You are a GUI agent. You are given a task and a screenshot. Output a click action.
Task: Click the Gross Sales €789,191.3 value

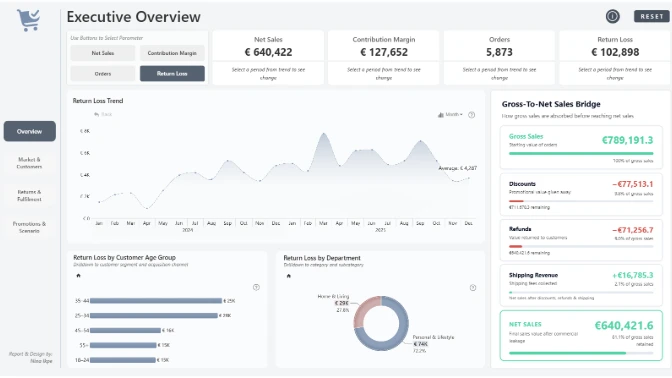(x=627, y=140)
